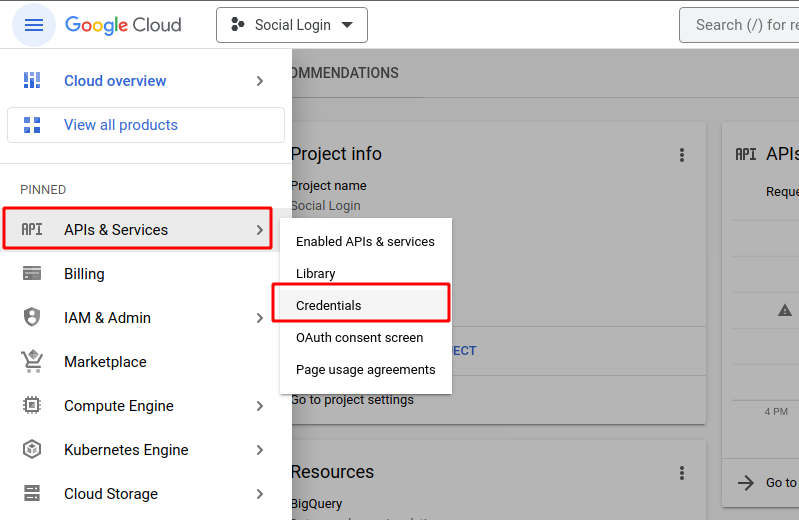This screenshot has height=520, width=799.
Task: Choose Enabled APIs & services submenu entry
Action: [x=365, y=242]
